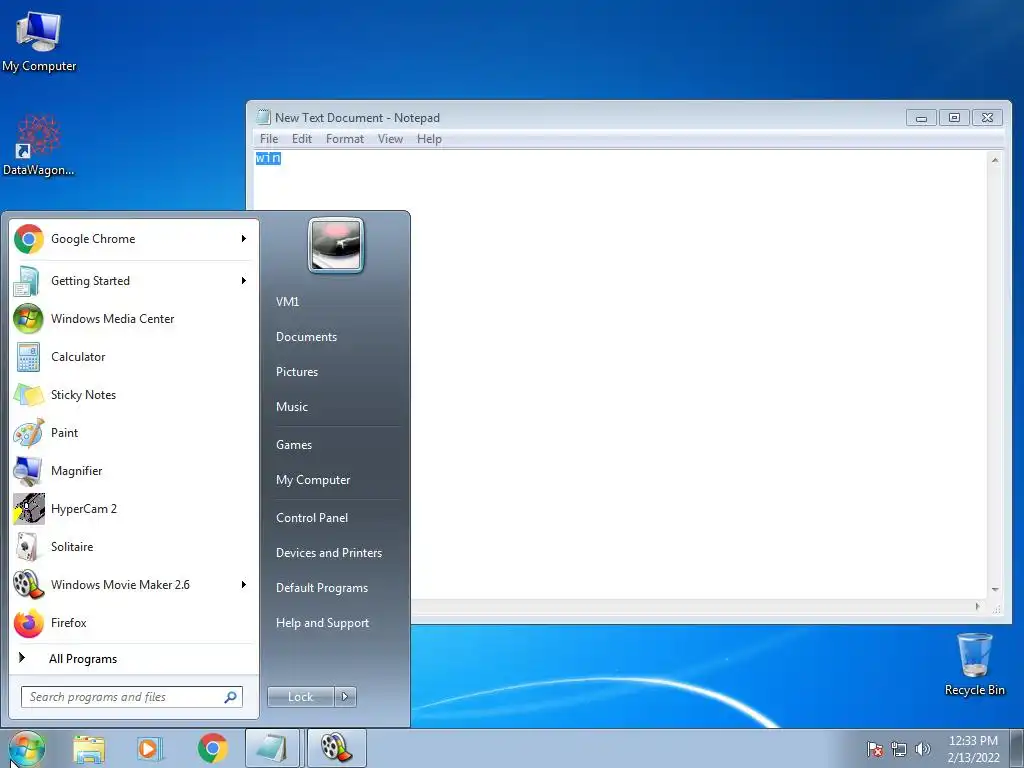
Task: Click the user account picture in Start menu
Action: (336, 246)
